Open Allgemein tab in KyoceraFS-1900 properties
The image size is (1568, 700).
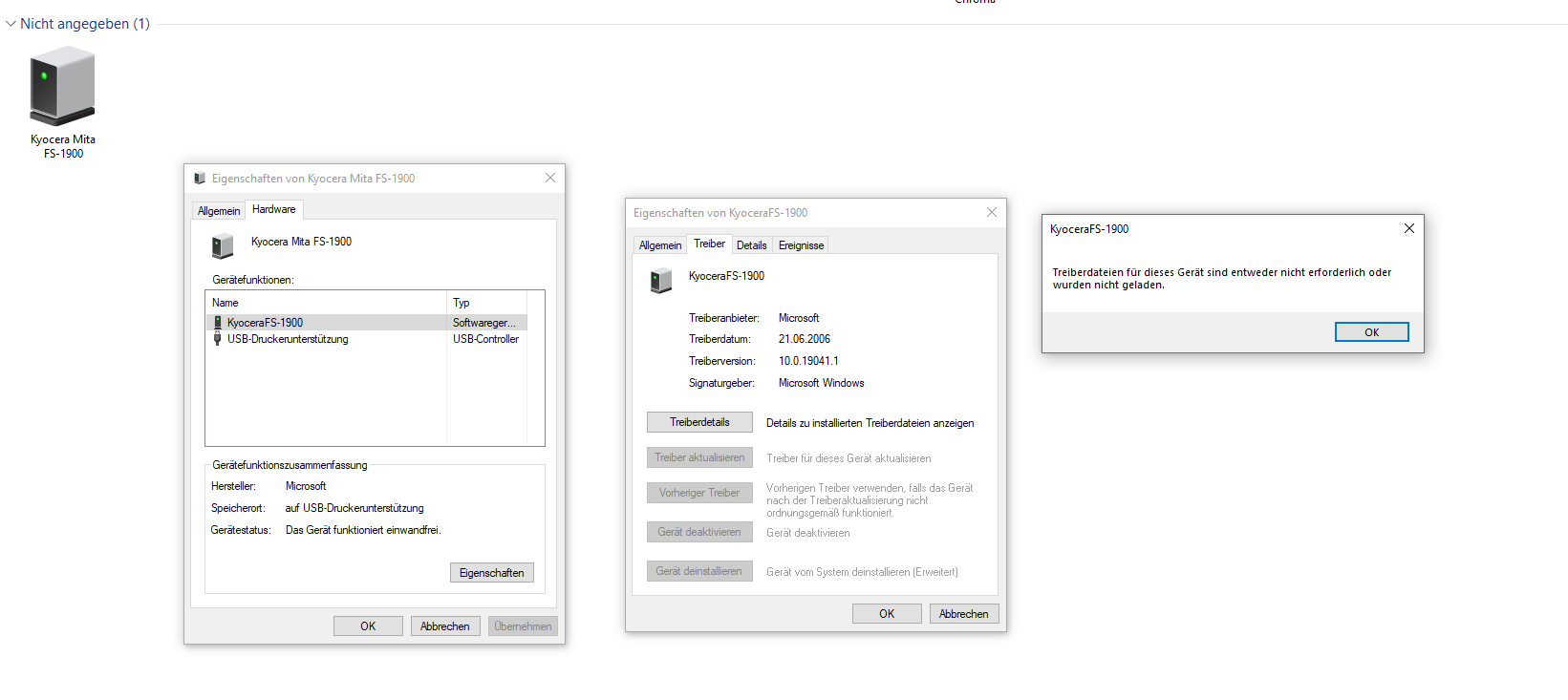(x=660, y=245)
